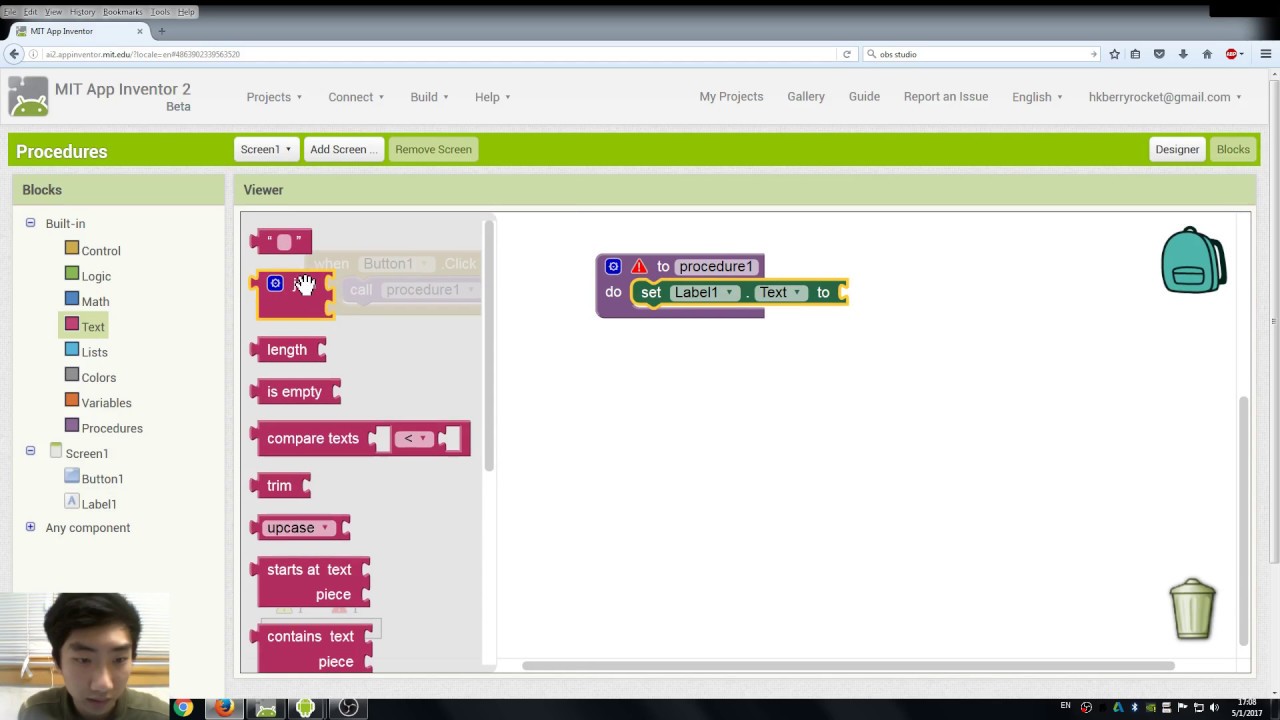Open the Build dropdown menu
The height and width of the screenshot is (720, 1280).
(429, 97)
